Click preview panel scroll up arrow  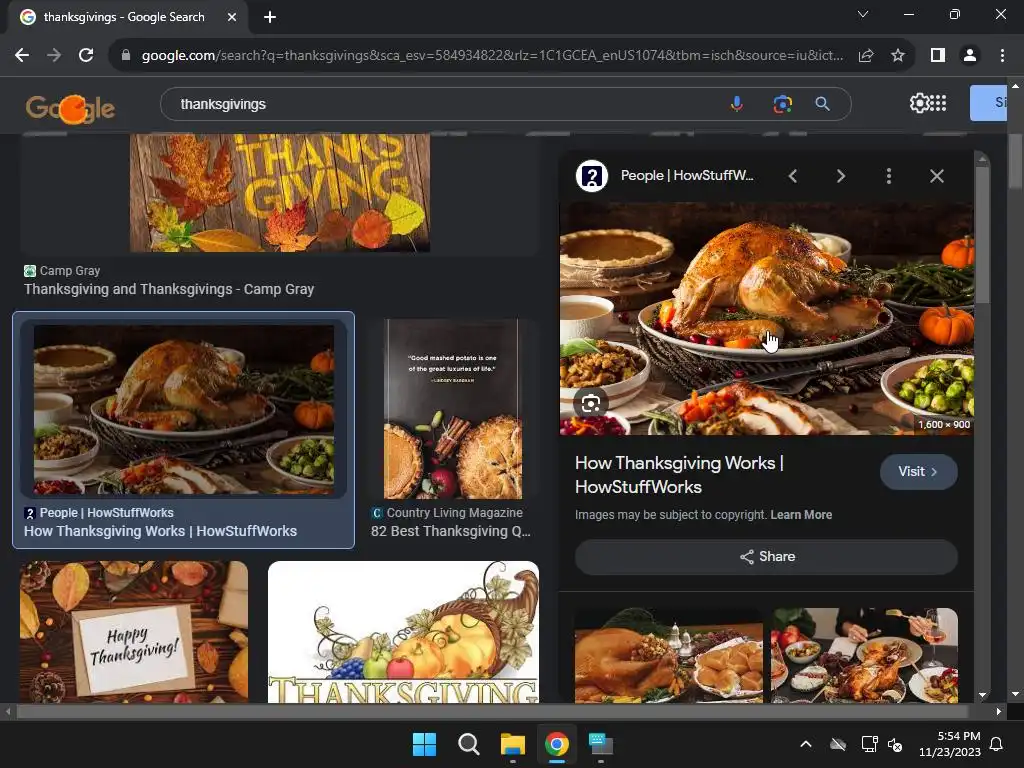point(982,159)
